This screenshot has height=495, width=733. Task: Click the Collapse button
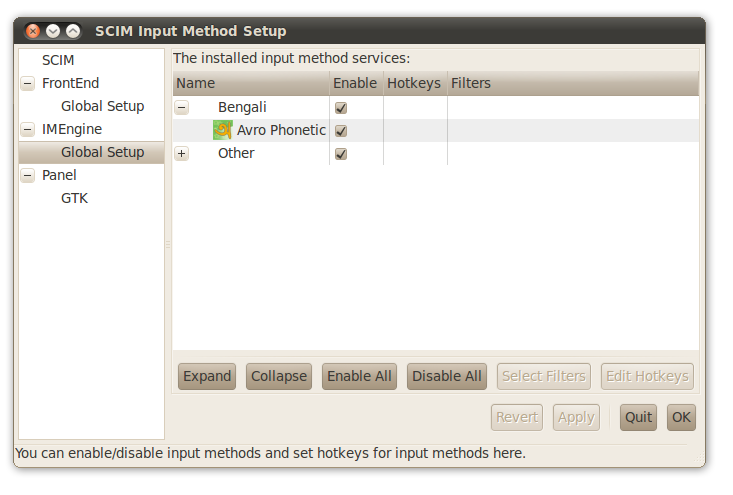pos(279,377)
